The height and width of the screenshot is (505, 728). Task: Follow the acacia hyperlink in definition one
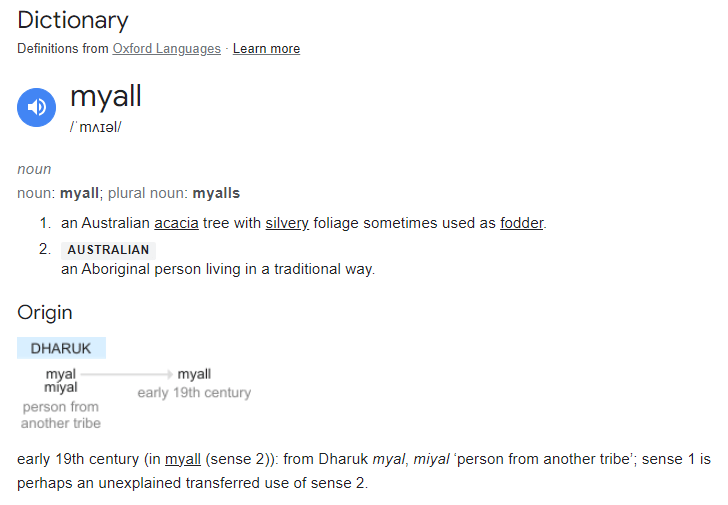[x=176, y=223]
